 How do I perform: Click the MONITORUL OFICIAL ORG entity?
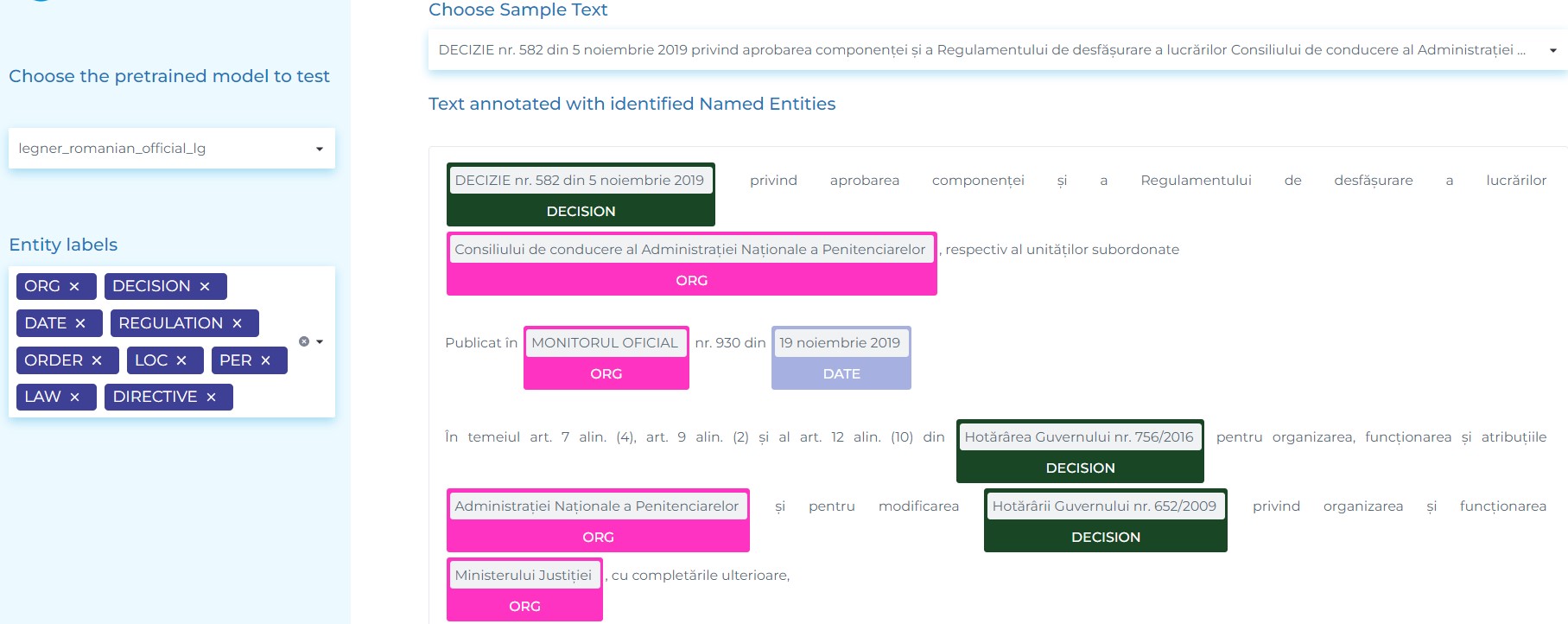pyautogui.click(x=606, y=358)
